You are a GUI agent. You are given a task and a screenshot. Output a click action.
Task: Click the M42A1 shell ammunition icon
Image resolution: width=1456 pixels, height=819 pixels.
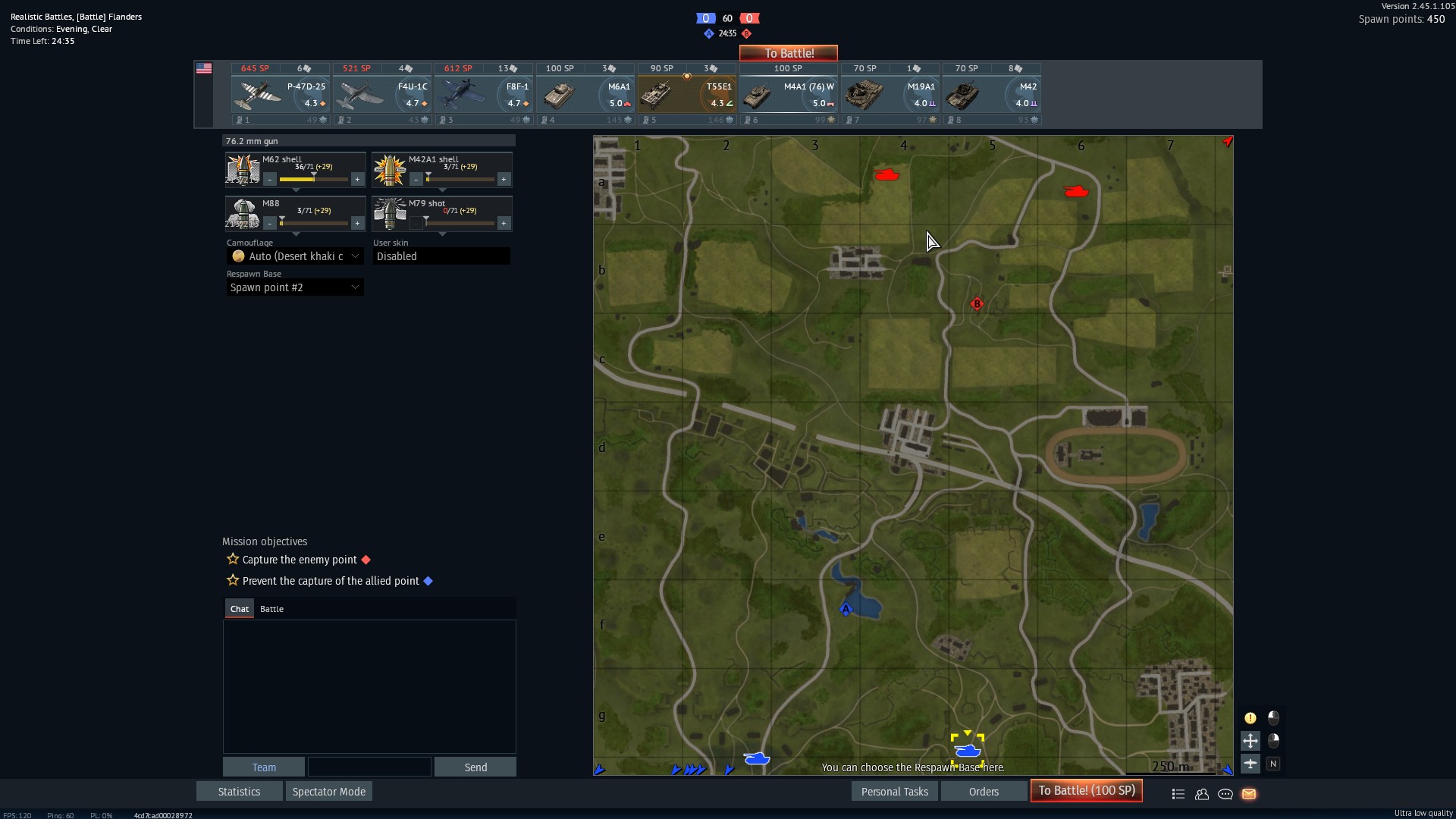click(x=389, y=170)
